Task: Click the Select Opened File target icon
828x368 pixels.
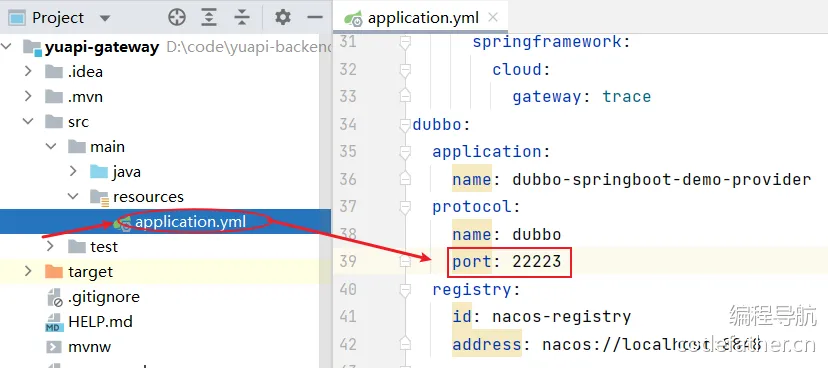Action: 177,18
